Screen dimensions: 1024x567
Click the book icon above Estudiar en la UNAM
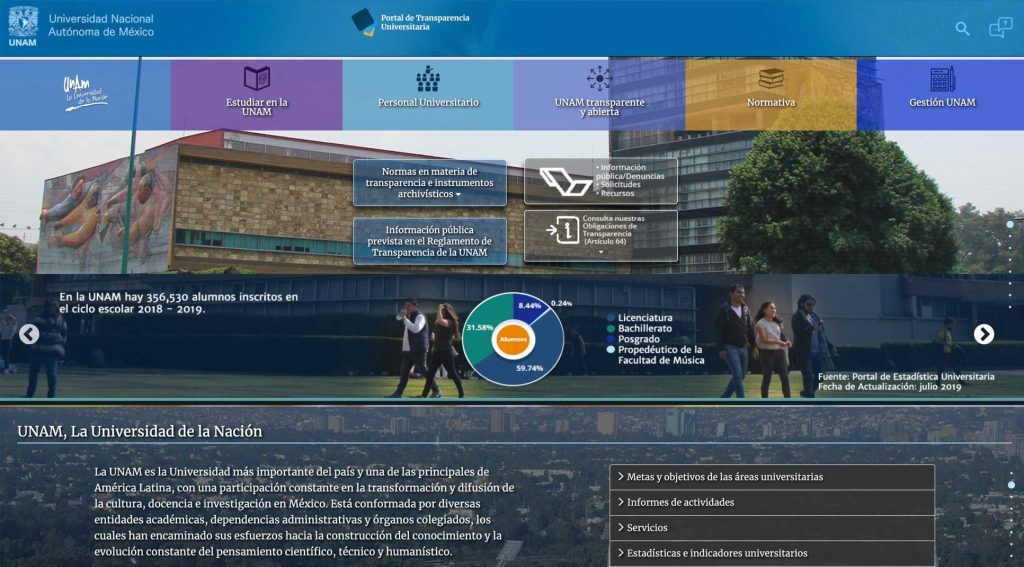pos(257,78)
